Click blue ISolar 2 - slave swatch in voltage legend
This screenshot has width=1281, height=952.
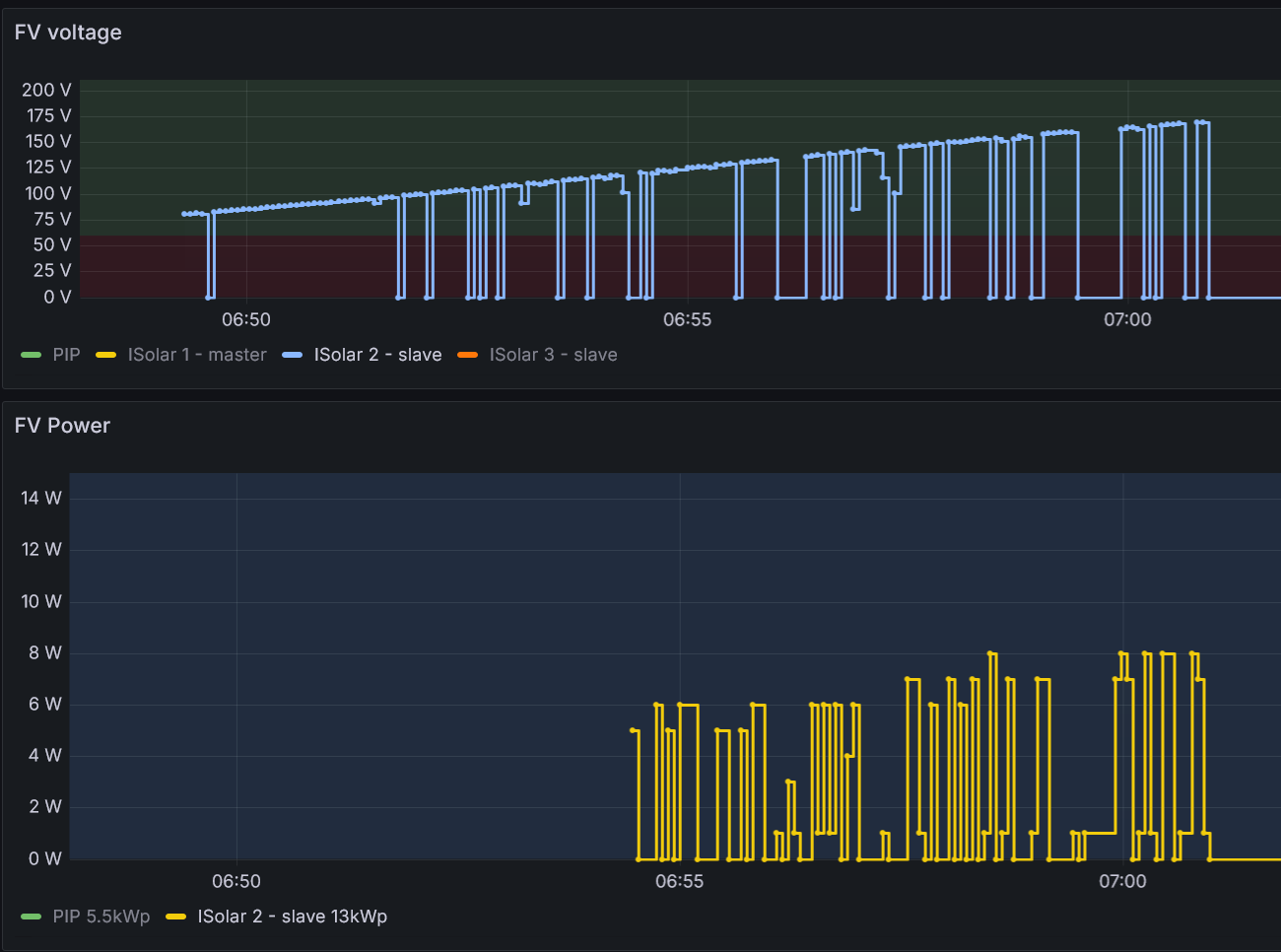pyautogui.click(x=292, y=355)
